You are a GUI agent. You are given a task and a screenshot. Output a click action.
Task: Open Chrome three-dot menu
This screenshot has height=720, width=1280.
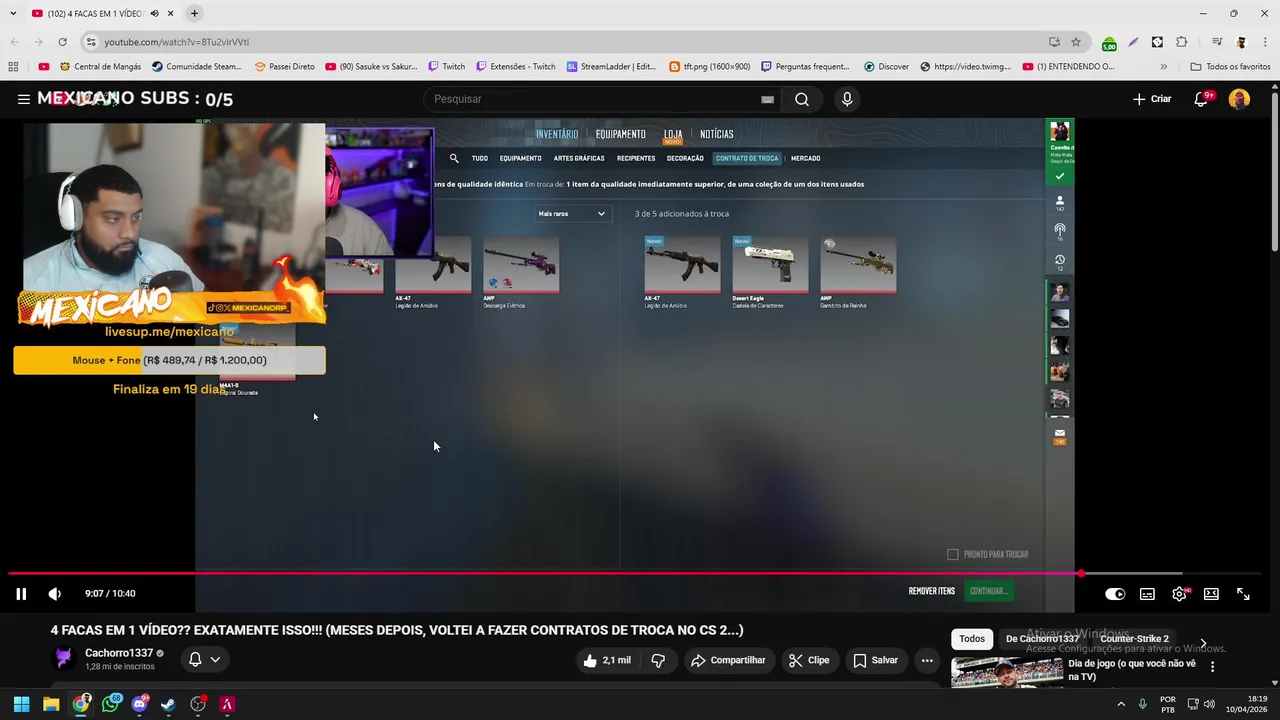click(x=1265, y=42)
